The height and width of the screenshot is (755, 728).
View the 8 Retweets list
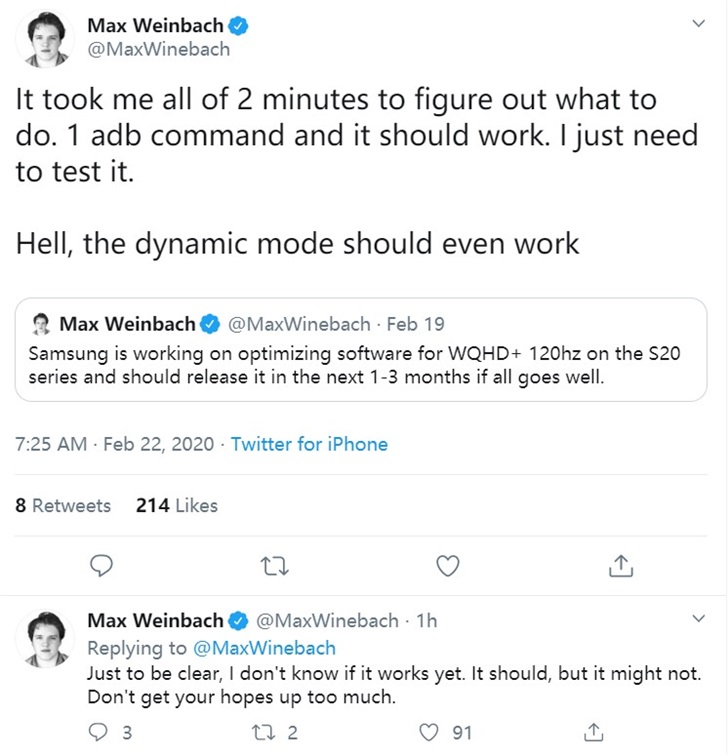[x=63, y=505]
